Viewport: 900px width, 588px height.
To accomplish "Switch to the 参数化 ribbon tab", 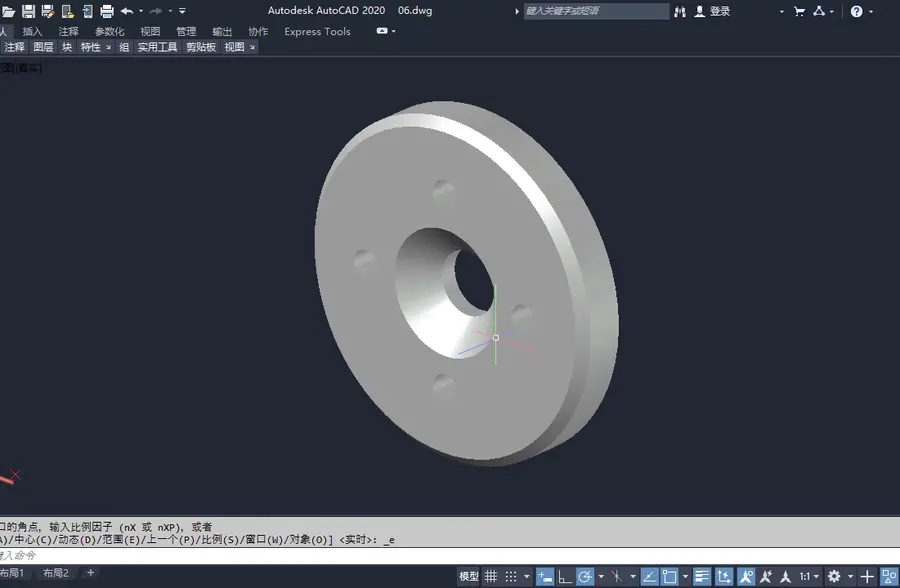I will point(109,32).
